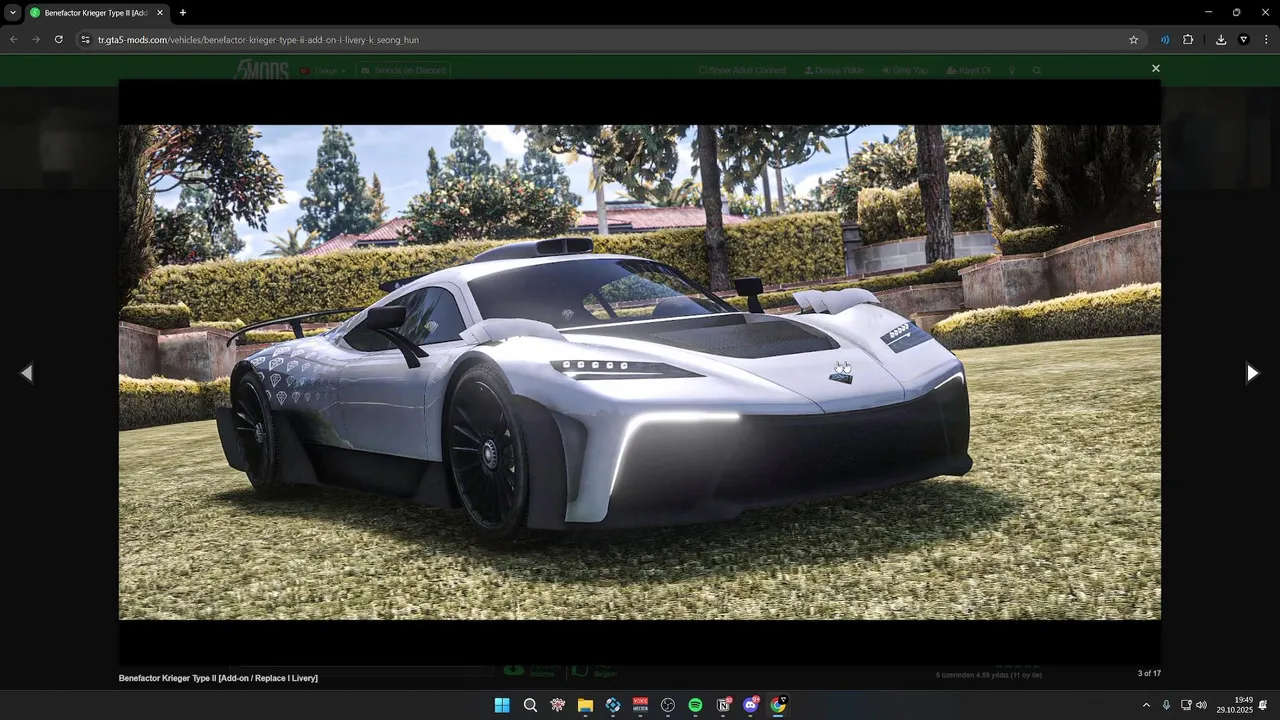This screenshot has height=720, width=1280.
Task: Click the microphone tray icon
Action: coord(1166,705)
